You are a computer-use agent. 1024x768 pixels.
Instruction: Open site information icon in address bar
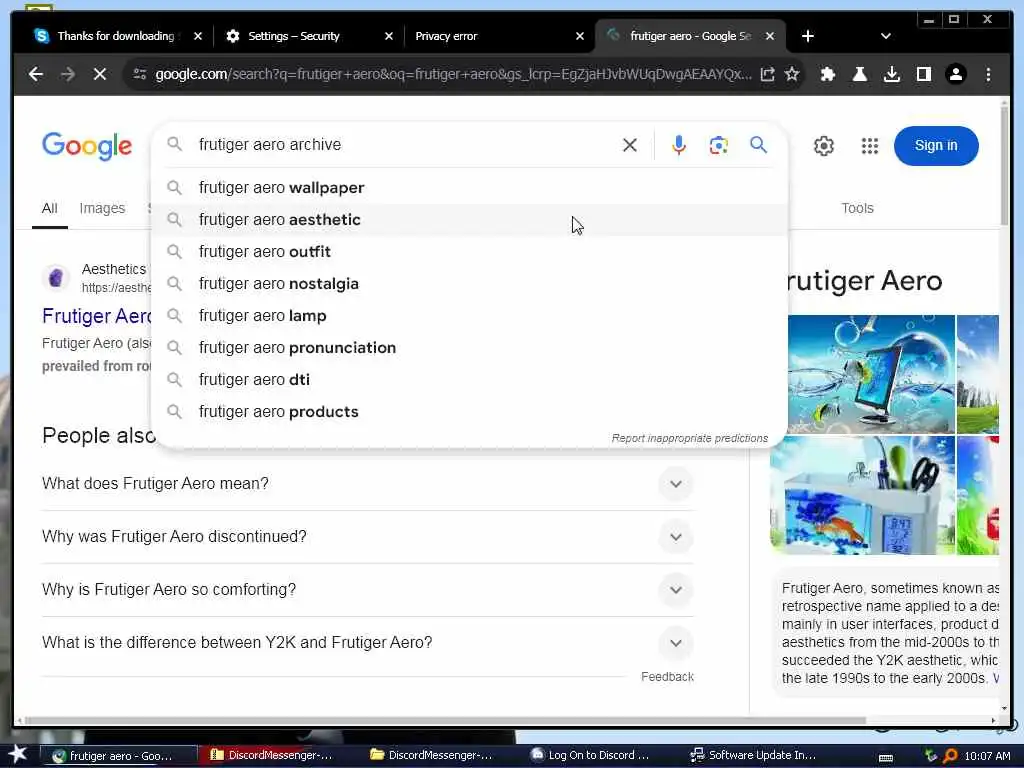pyautogui.click(x=140, y=74)
